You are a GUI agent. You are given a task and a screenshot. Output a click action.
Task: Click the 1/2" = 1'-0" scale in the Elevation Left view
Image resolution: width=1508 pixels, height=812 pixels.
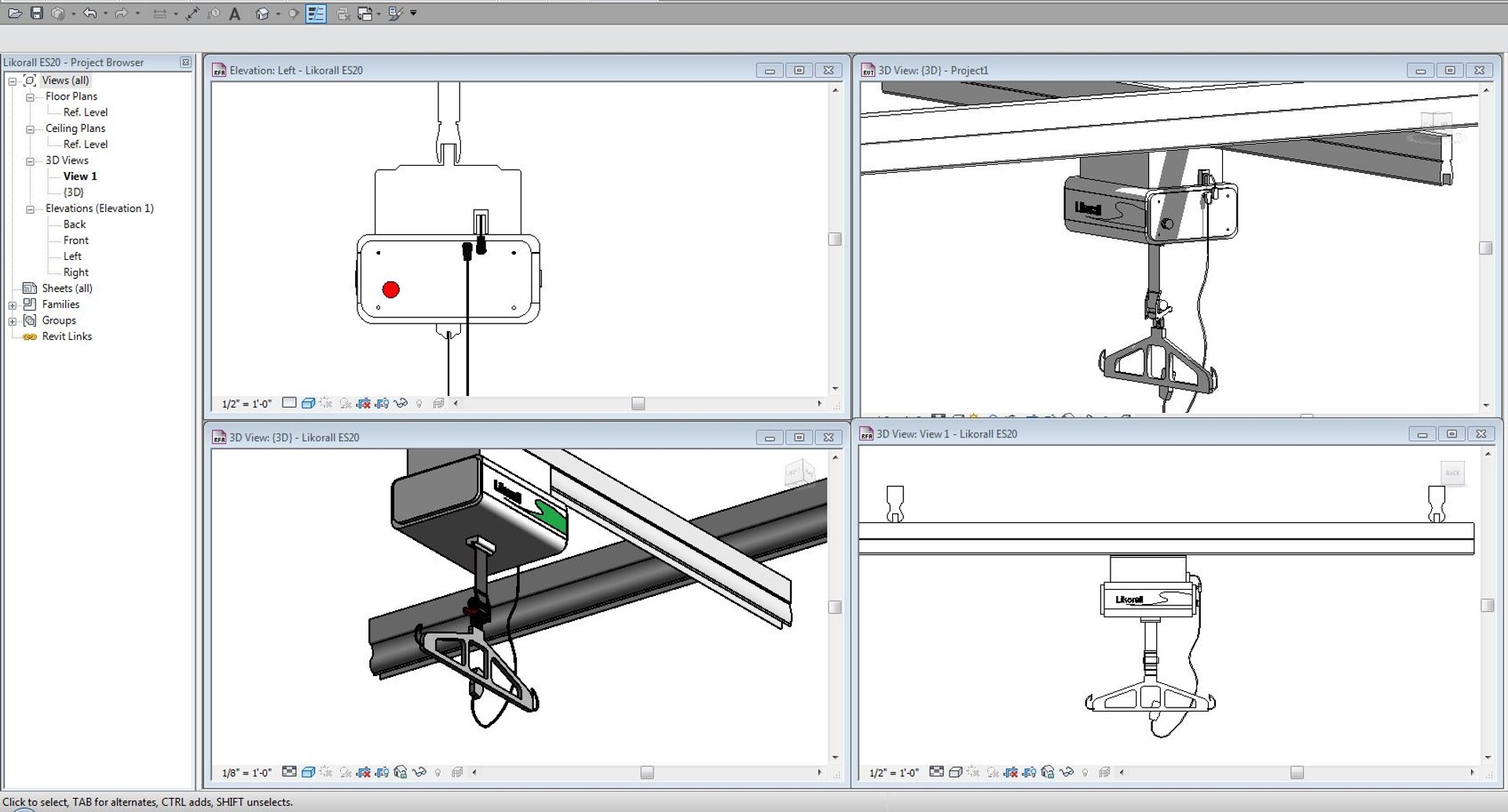click(x=247, y=404)
